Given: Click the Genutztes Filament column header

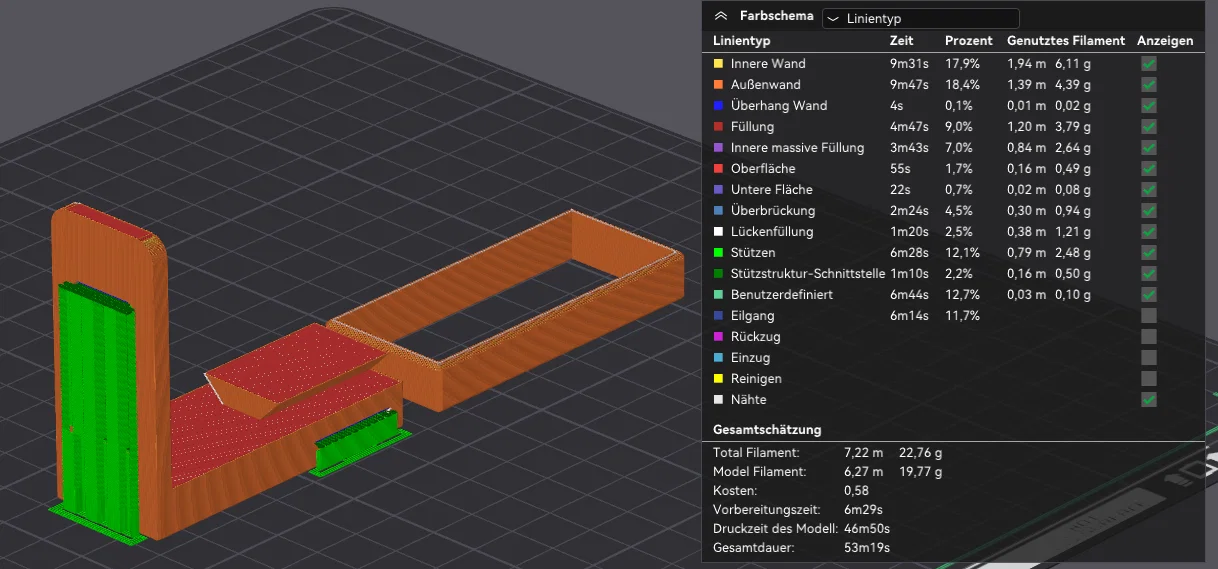Looking at the screenshot, I should tap(1066, 41).
